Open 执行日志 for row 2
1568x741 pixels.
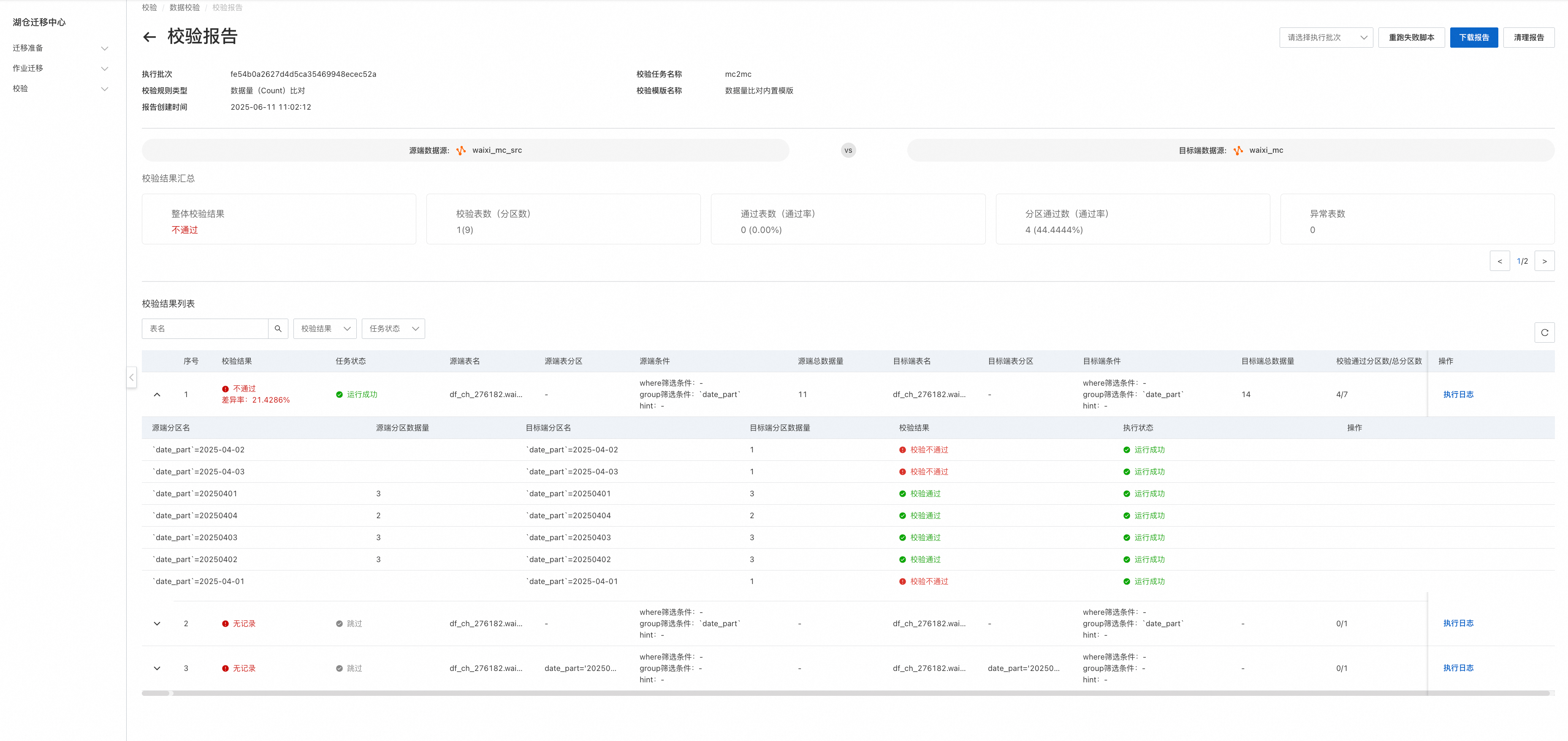pyautogui.click(x=1458, y=624)
